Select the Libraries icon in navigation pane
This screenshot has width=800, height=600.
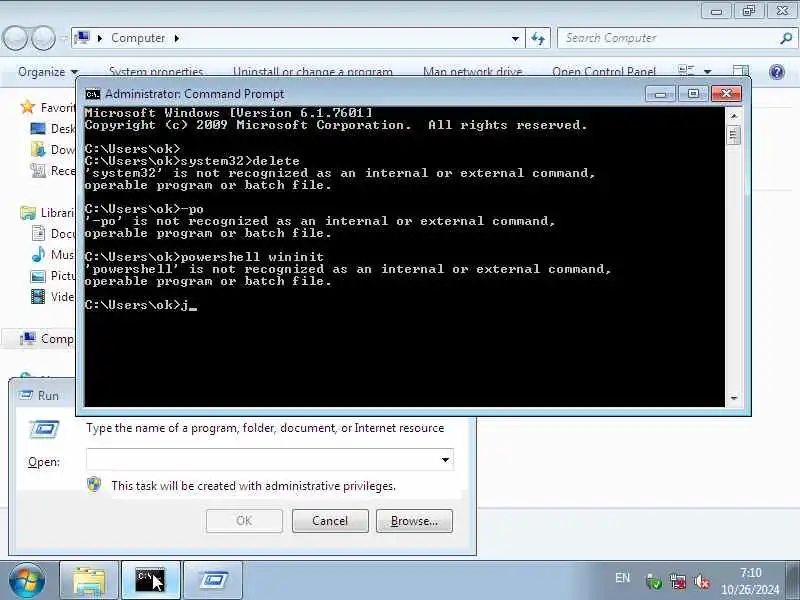[28, 212]
